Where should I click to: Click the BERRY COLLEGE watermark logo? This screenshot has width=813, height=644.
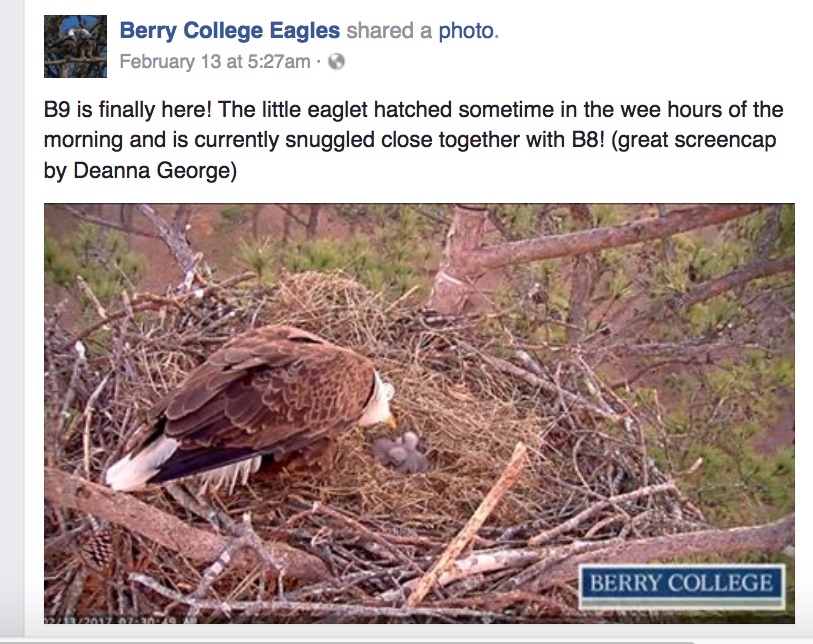(681, 585)
